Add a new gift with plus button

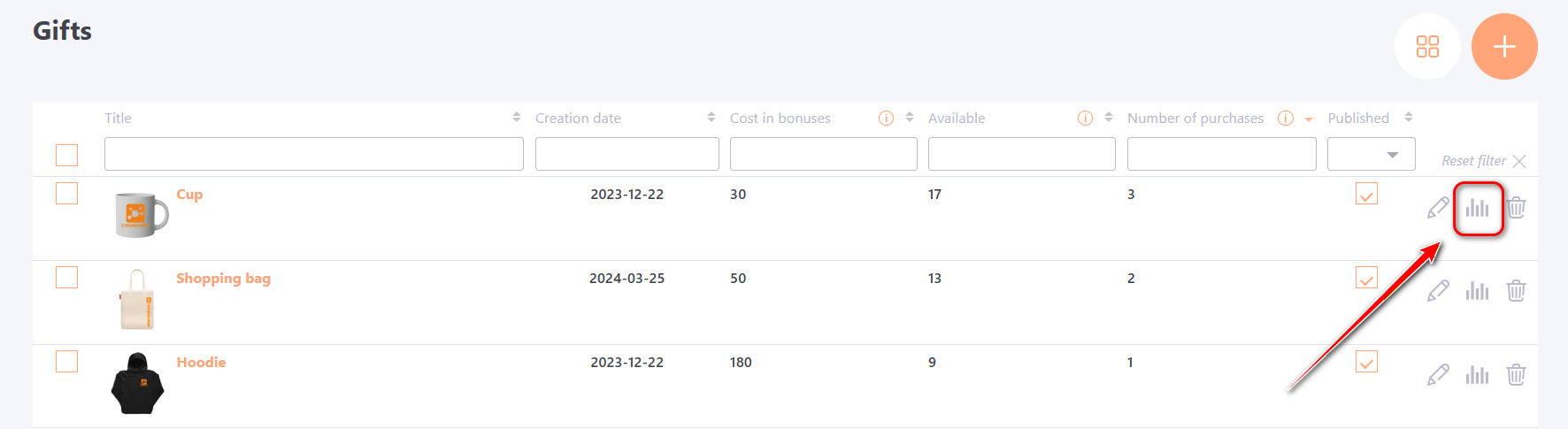1504,47
